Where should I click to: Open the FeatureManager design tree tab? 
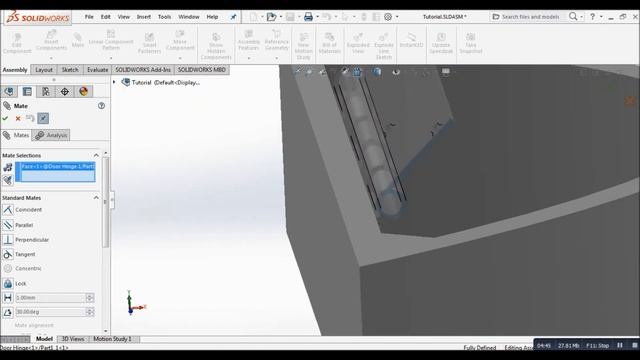point(9,91)
